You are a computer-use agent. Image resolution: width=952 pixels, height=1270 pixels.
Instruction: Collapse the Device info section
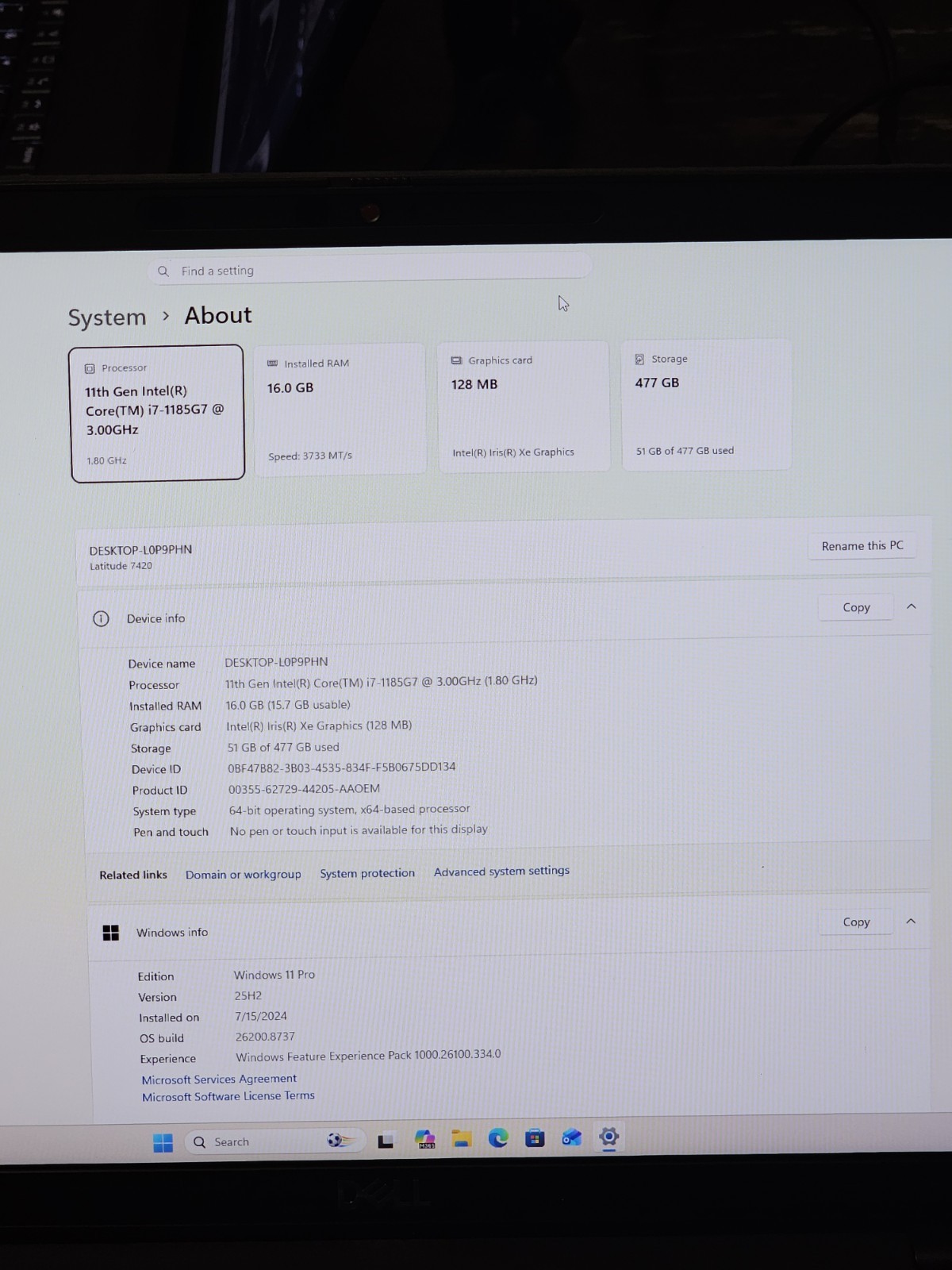[911, 606]
